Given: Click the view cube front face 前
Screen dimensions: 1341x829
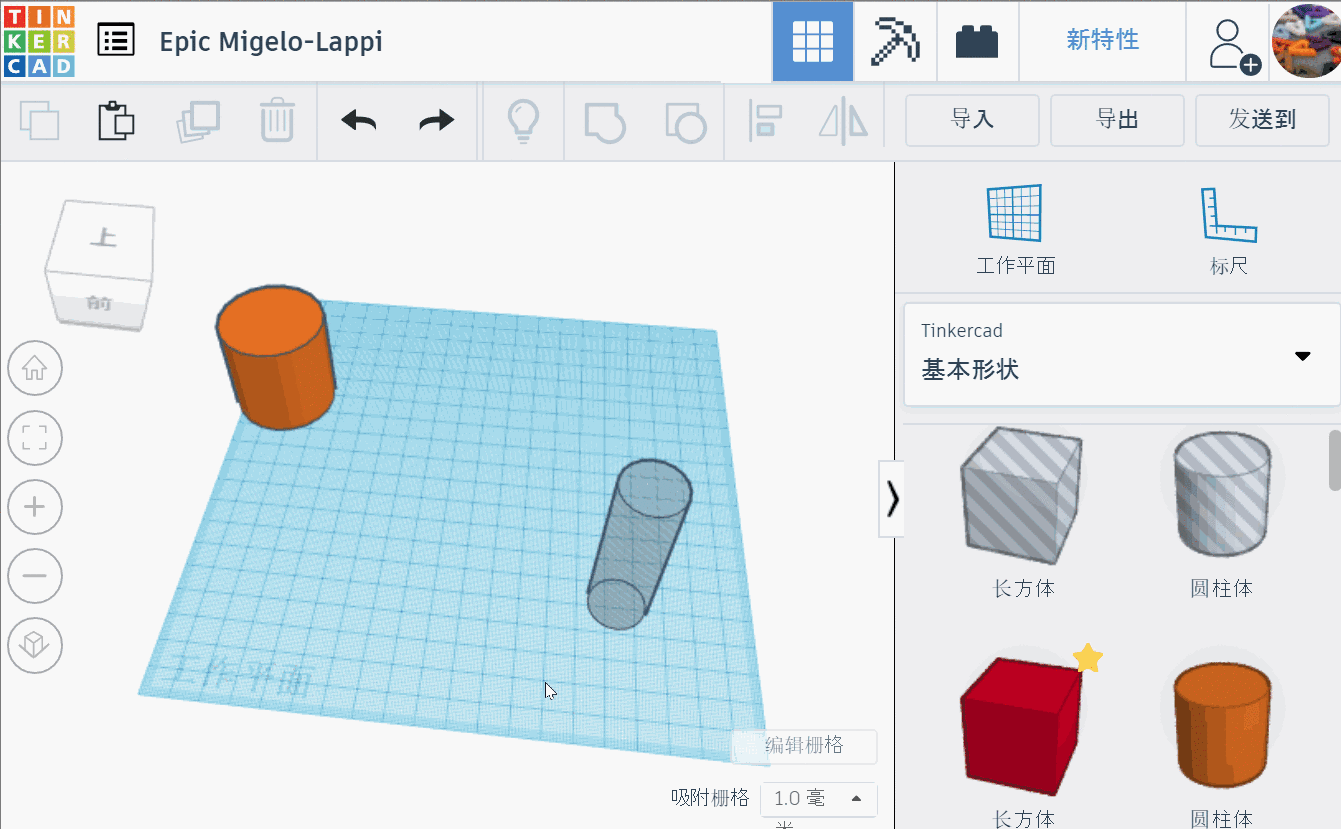Looking at the screenshot, I should pyautogui.click(x=99, y=303).
